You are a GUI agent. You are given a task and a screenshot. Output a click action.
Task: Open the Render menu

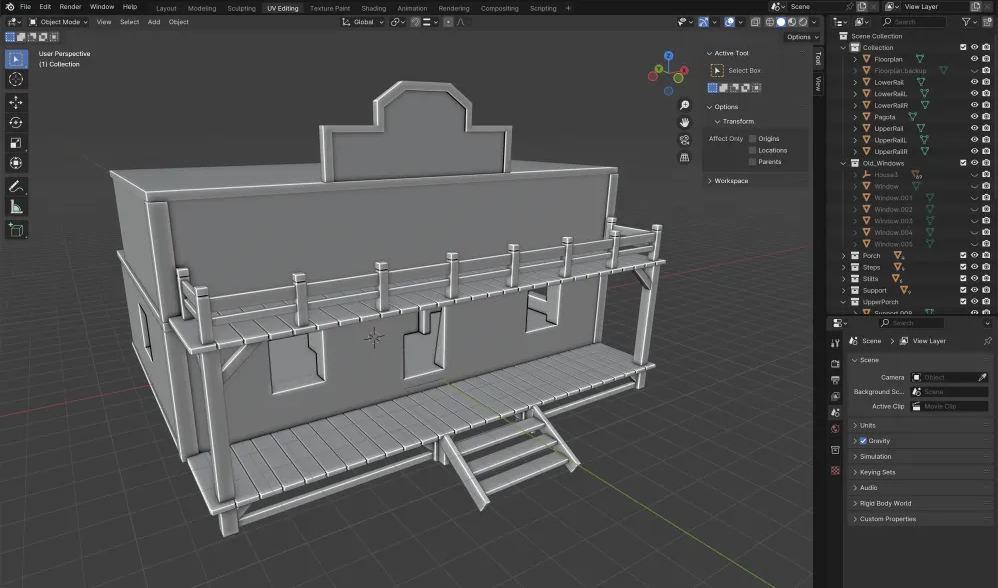click(x=70, y=7)
